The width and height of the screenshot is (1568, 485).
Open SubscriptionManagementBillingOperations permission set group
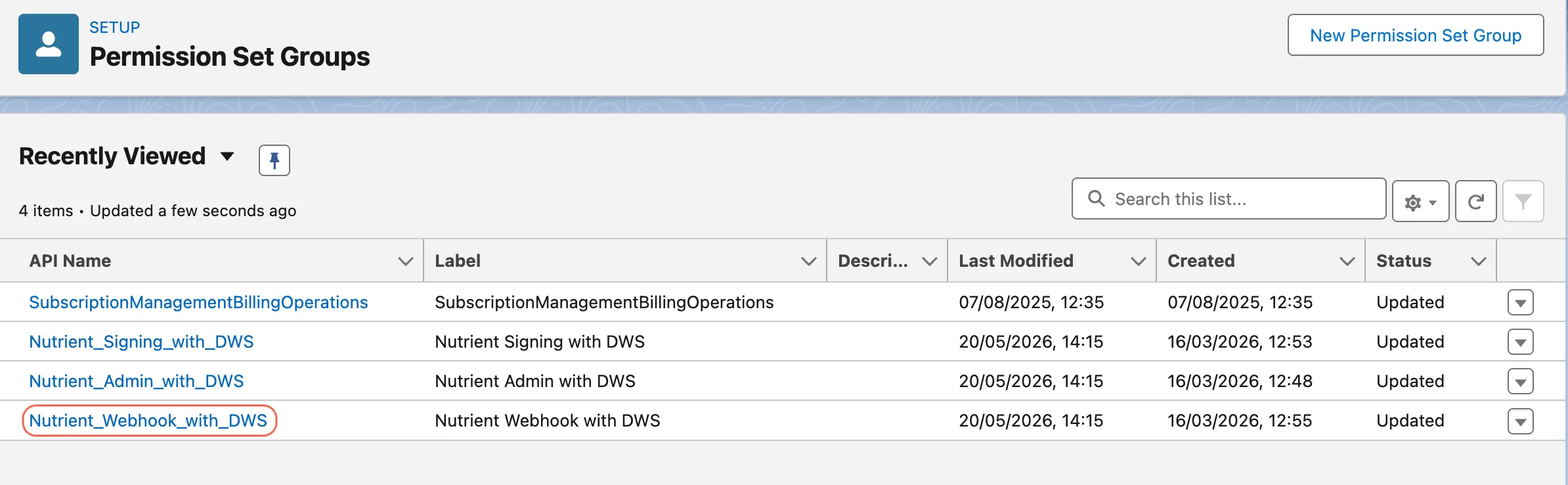tap(198, 302)
